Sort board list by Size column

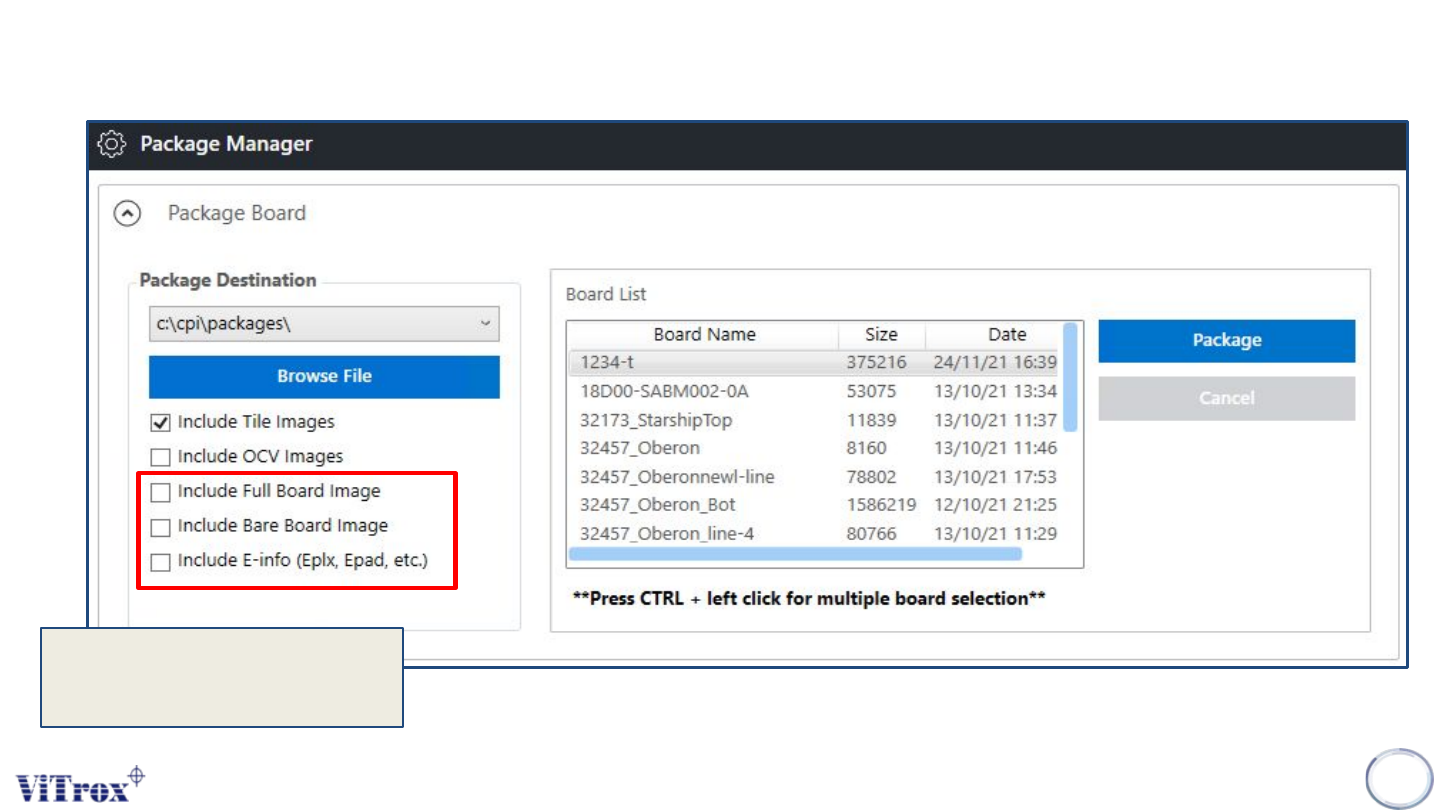click(x=881, y=335)
